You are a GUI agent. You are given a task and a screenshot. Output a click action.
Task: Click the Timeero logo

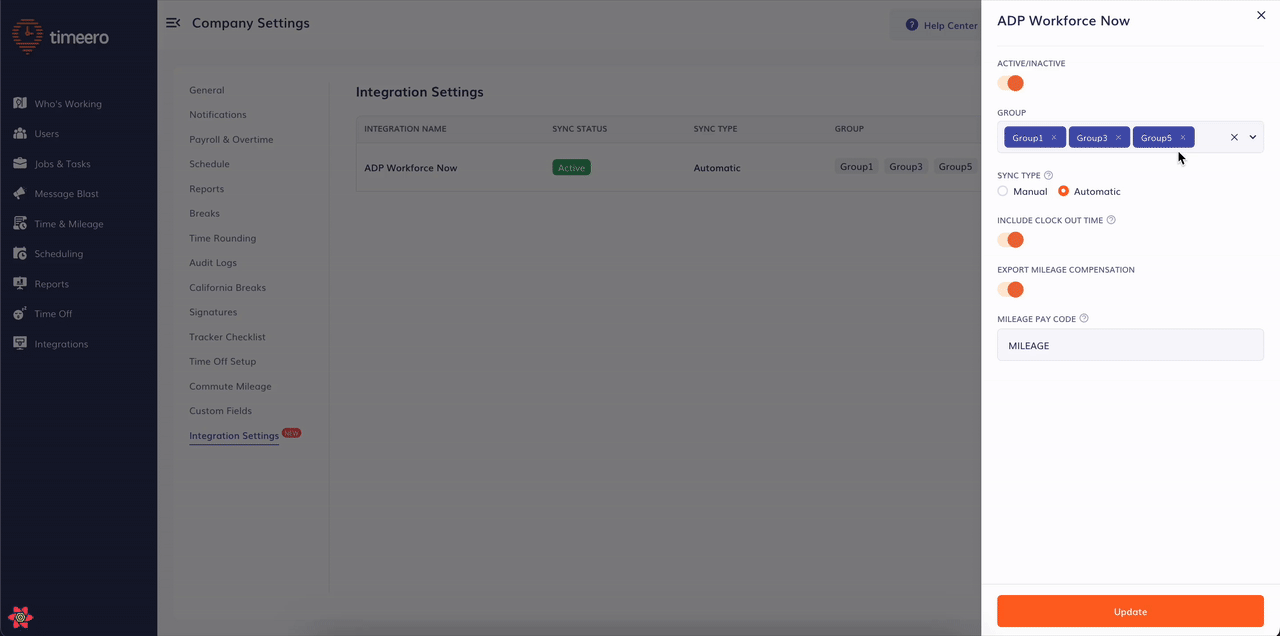[x=62, y=36]
